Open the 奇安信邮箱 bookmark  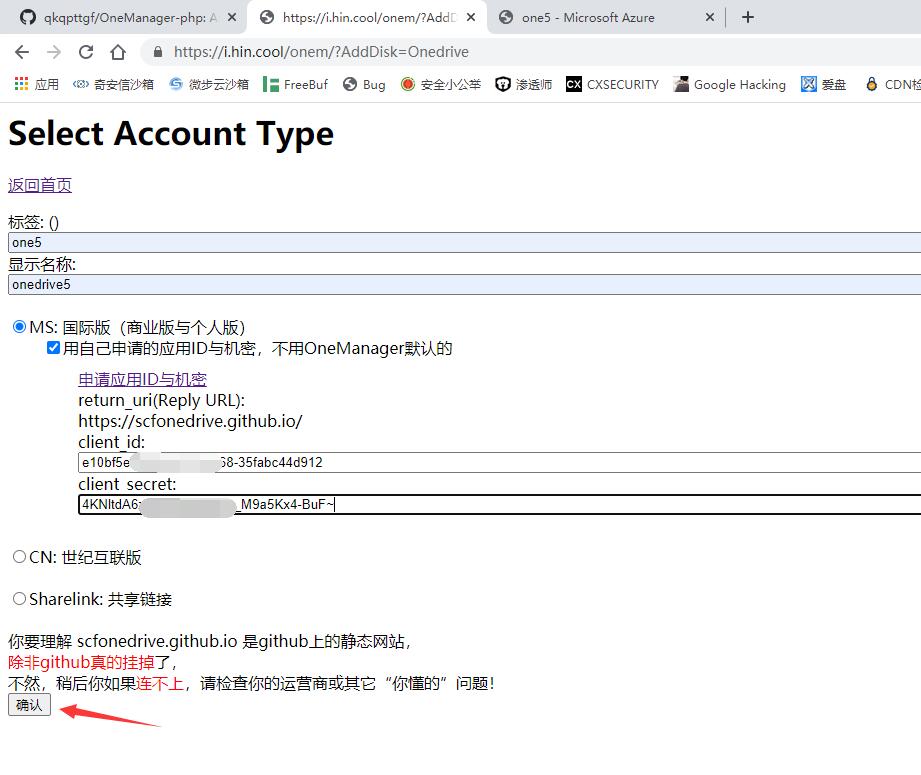pyautogui.click(x=113, y=84)
